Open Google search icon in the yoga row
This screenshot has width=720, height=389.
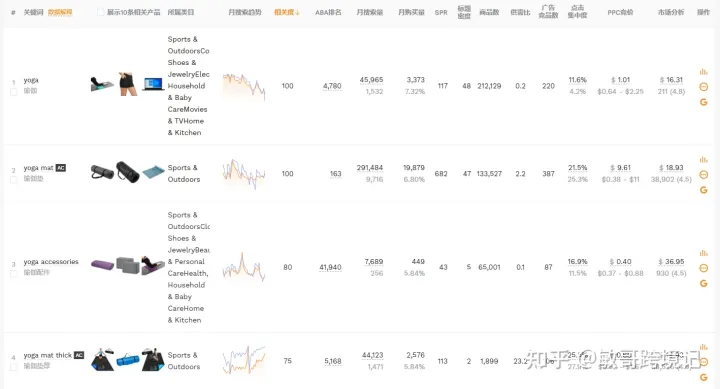coord(703,102)
